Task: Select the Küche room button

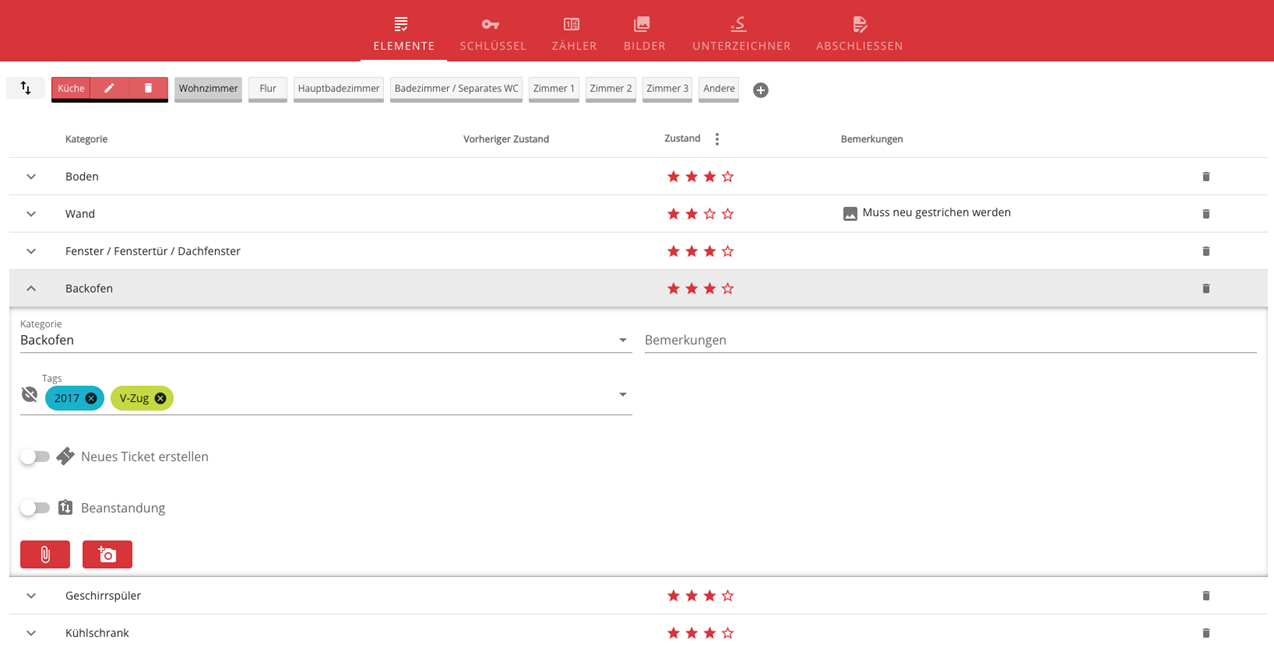Action: pos(71,88)
